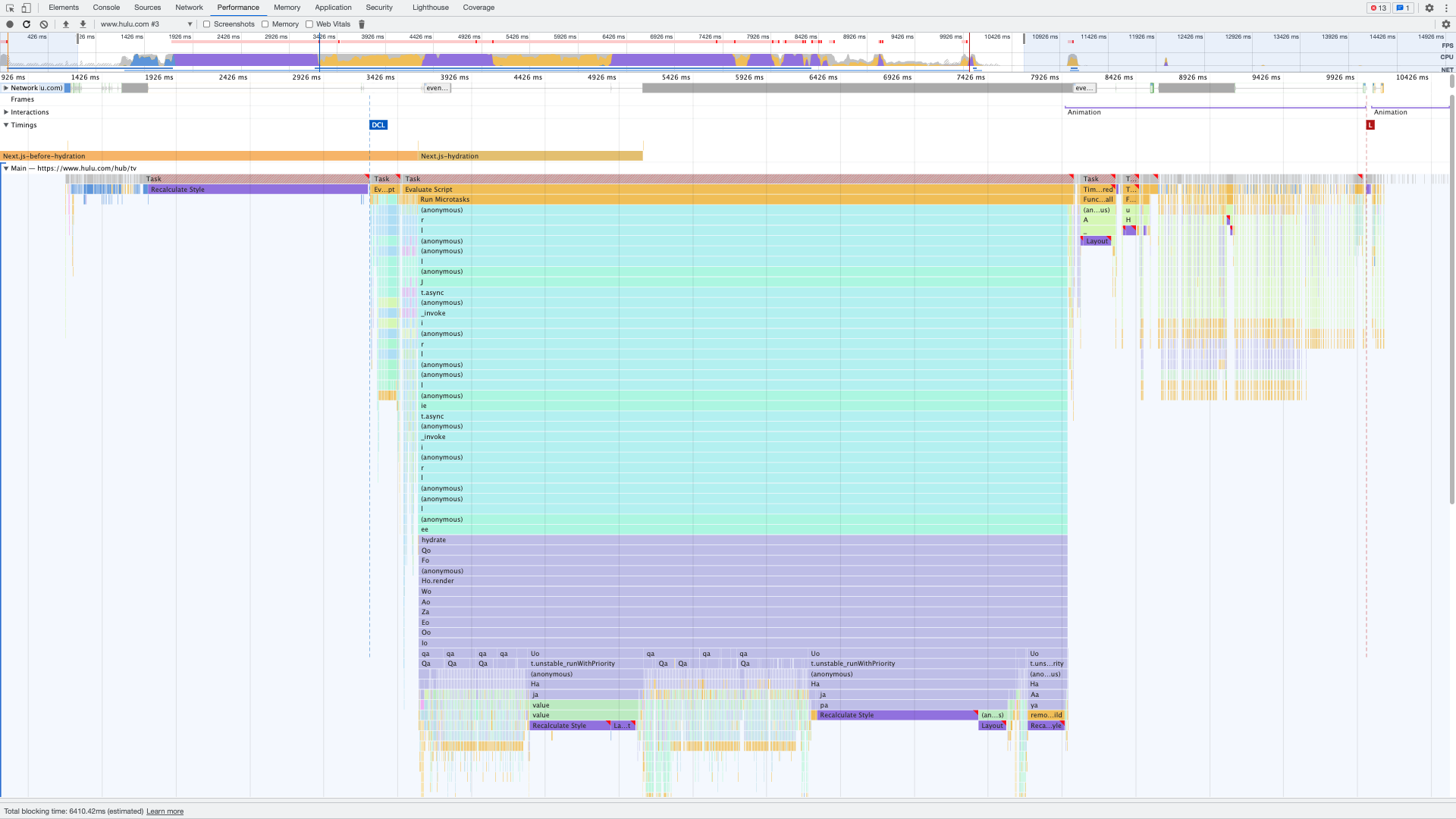Open the Lighthouse tab
Image resolution: width=1456 pixels, height=819 pixels.
pyautogui.click(x=430, y=8)
